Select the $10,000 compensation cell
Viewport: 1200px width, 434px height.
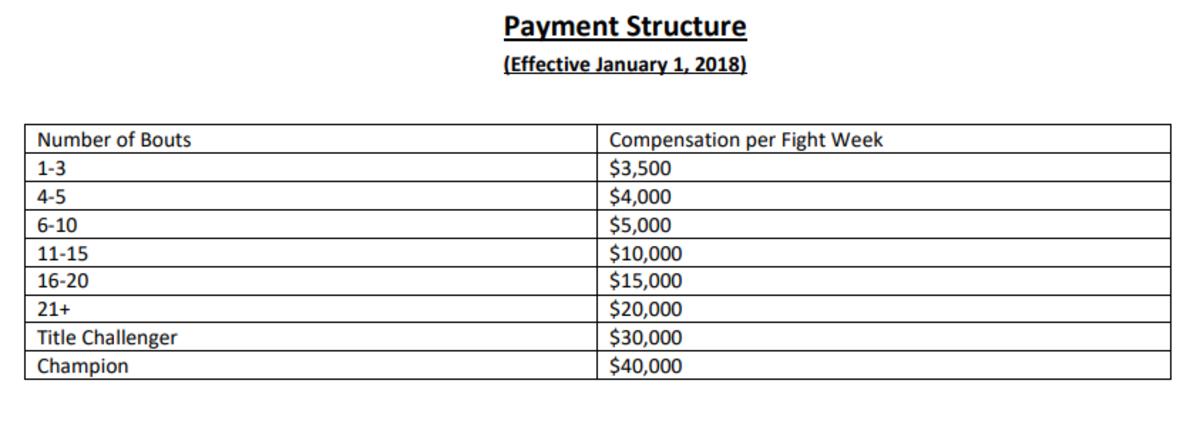[x=645, y=253]
